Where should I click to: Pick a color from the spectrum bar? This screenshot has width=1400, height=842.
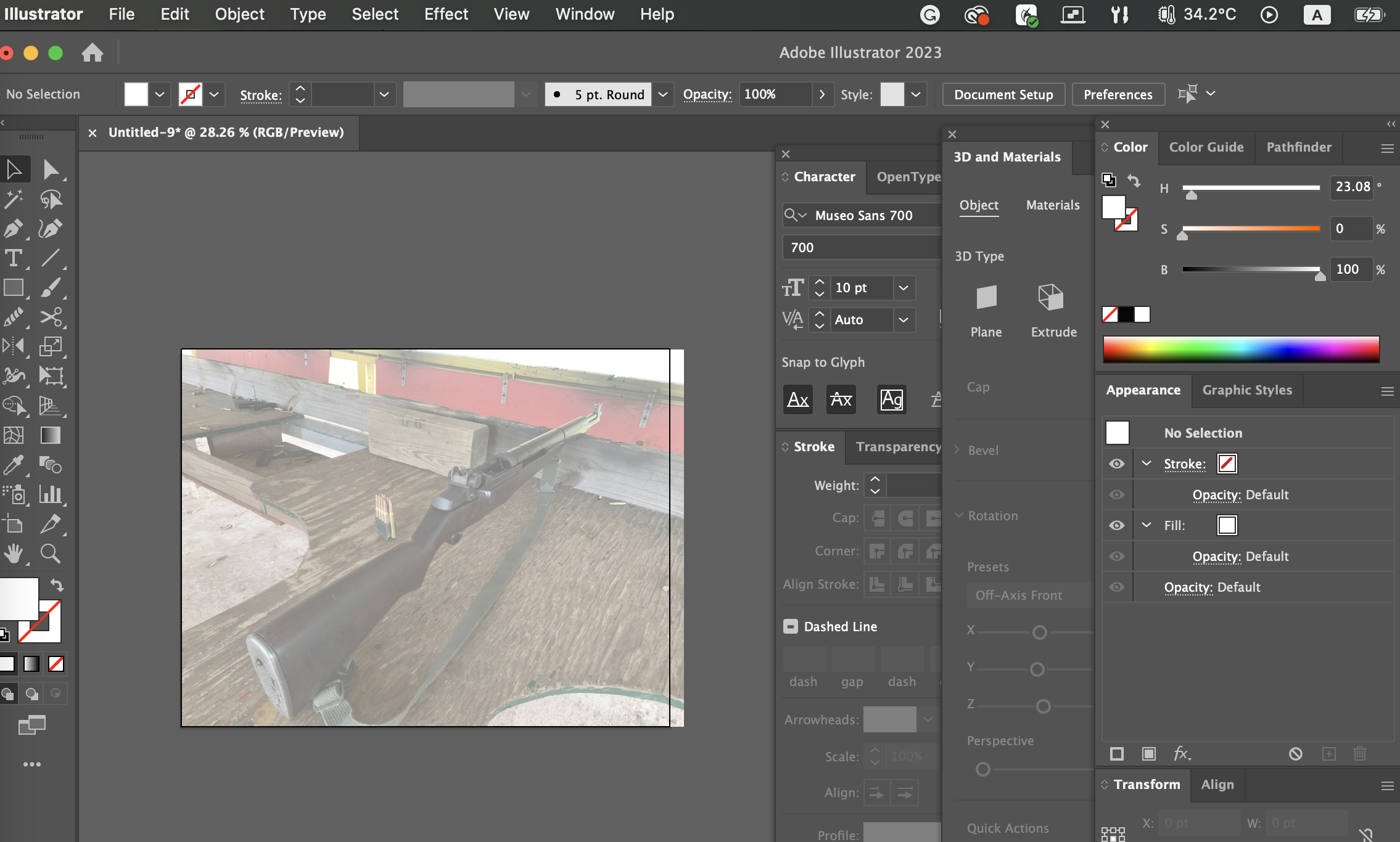click(x=1241, y=349)
